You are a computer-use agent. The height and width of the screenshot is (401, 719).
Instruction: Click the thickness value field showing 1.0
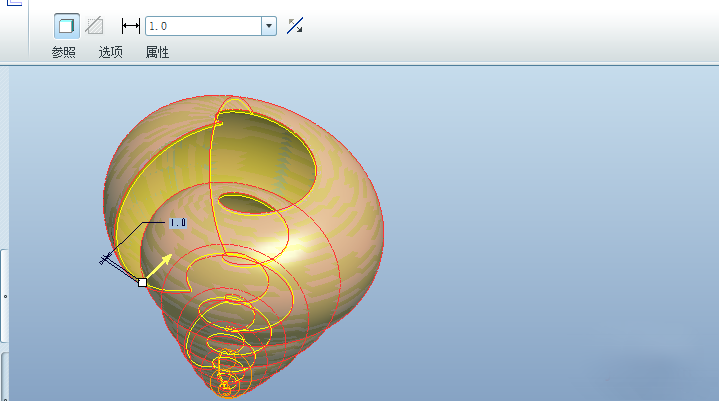coord(203,26)
